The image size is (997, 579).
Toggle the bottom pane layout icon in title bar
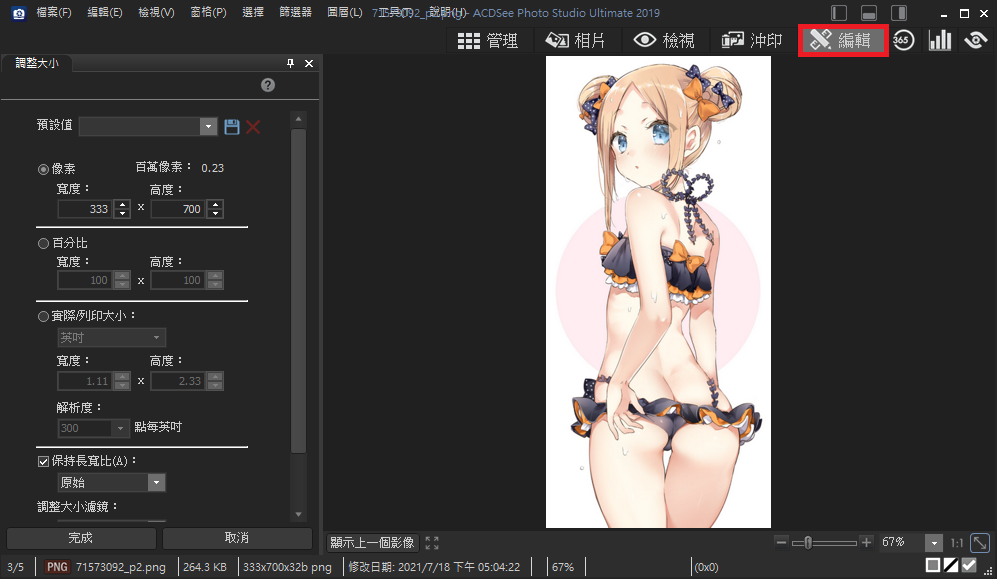coord(869,13)
